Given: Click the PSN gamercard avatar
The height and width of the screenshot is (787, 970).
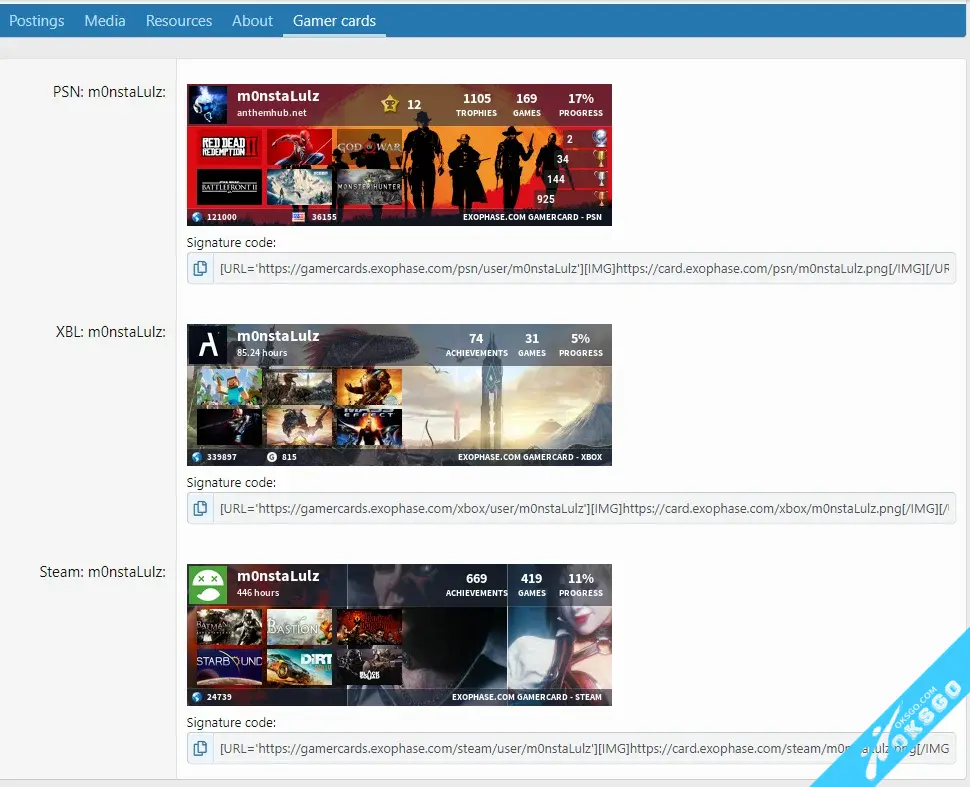Looking at the screenshot, I should point(208,104).
